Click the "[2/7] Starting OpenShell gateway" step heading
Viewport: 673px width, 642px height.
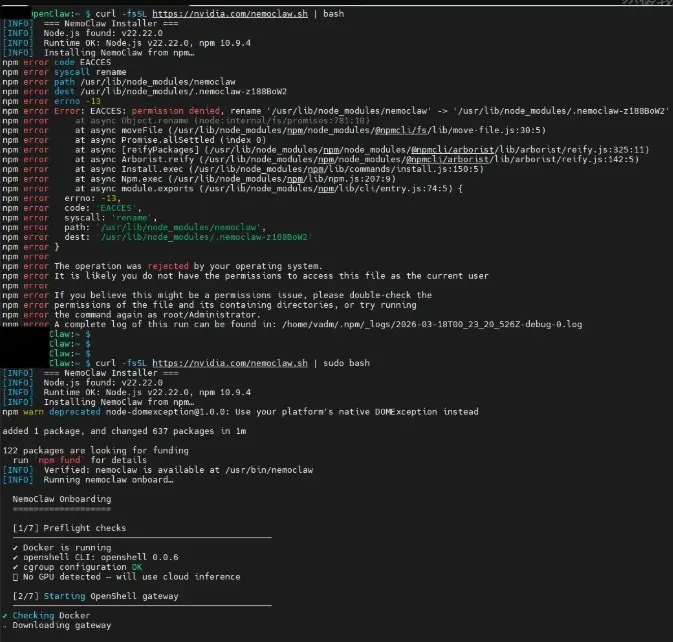pyautogui.click(x=97, y=596)
